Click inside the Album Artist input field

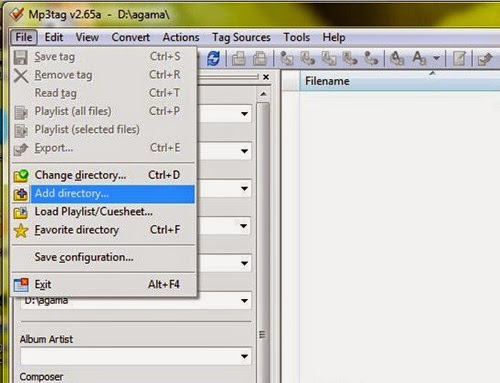[x=130, y=356]
